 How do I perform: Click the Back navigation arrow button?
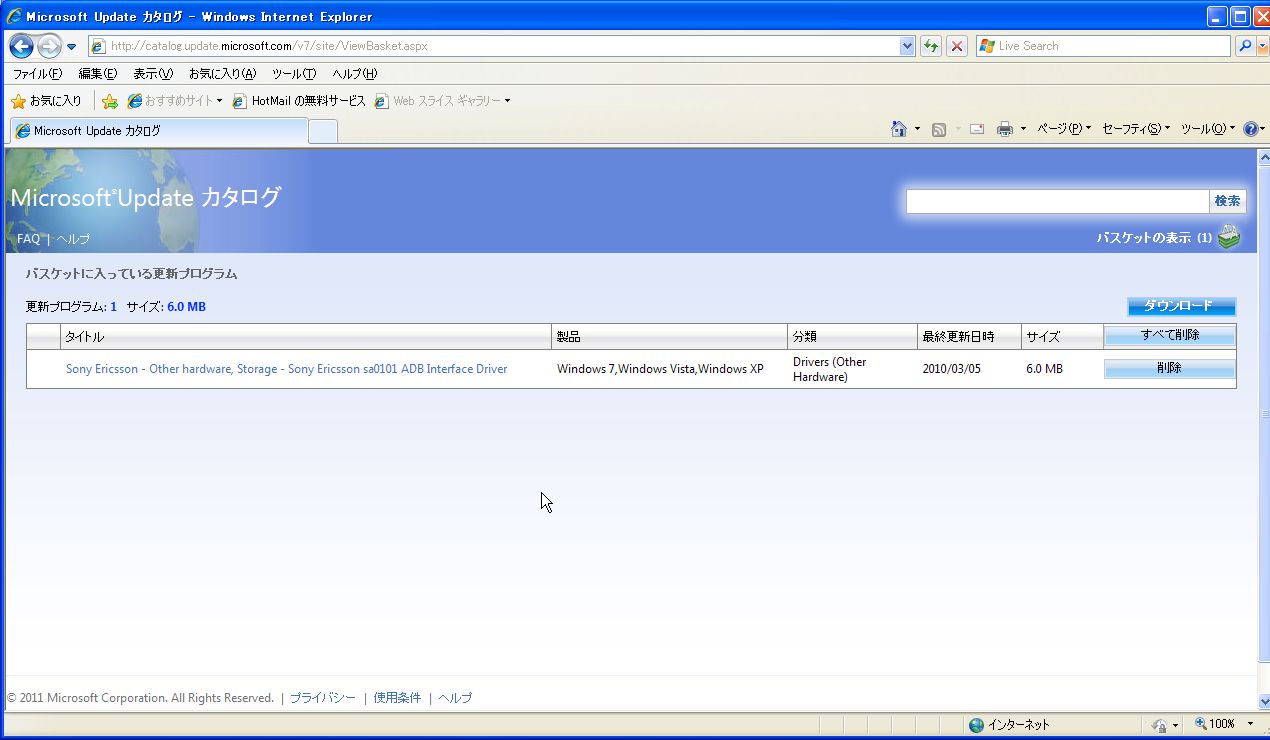coord(22,46)
